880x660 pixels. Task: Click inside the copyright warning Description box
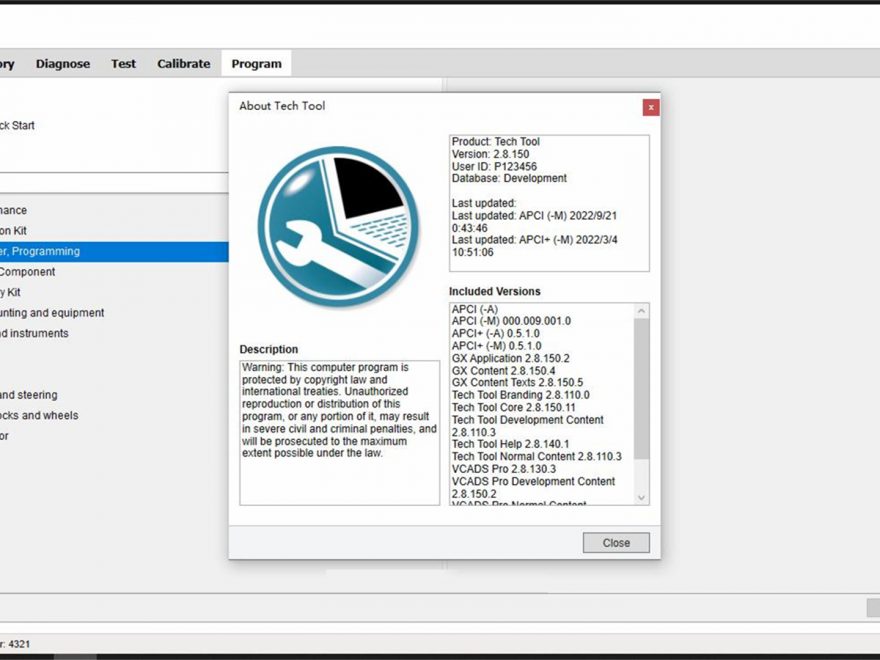[x=340, y=433]
